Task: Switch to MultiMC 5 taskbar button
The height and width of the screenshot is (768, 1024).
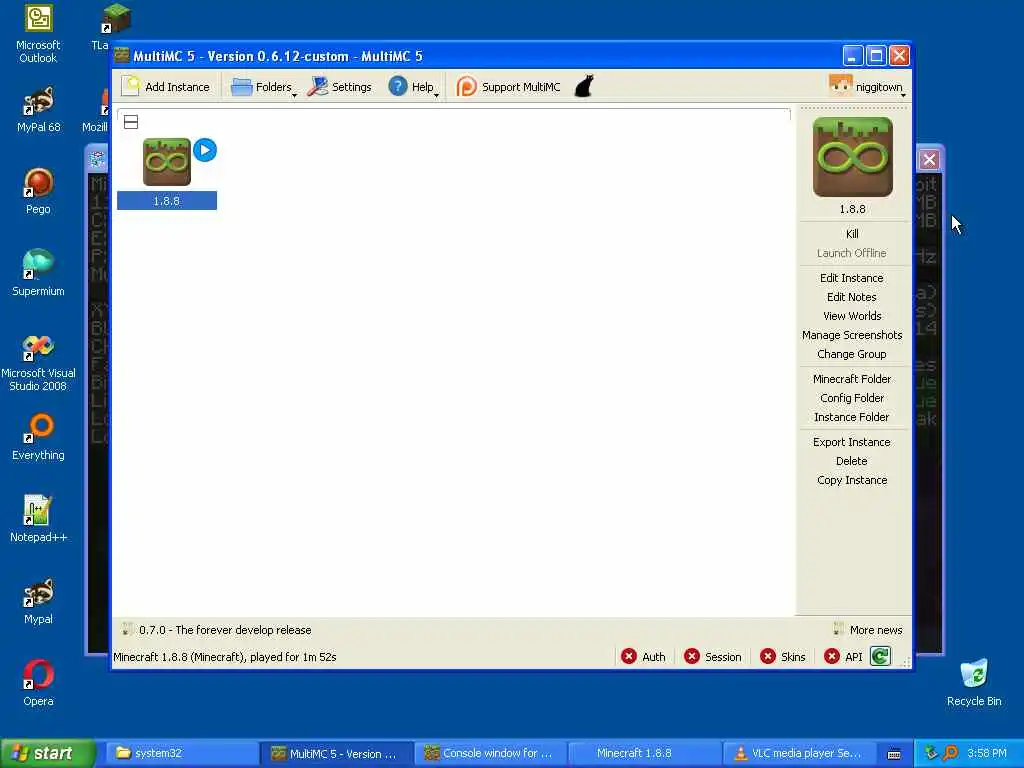Action: tap(336, 753)
